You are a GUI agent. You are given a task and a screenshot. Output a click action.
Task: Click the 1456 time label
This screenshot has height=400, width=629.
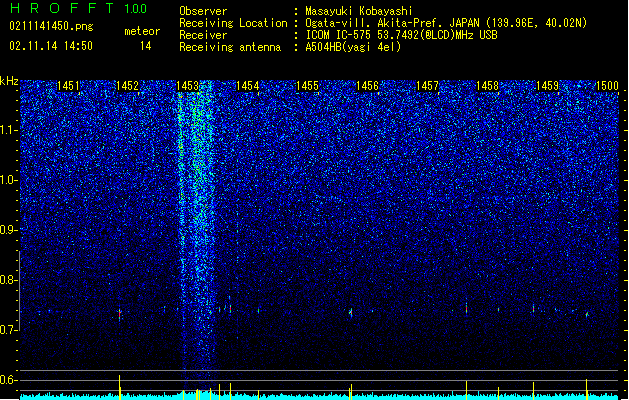tap(367, 86)
